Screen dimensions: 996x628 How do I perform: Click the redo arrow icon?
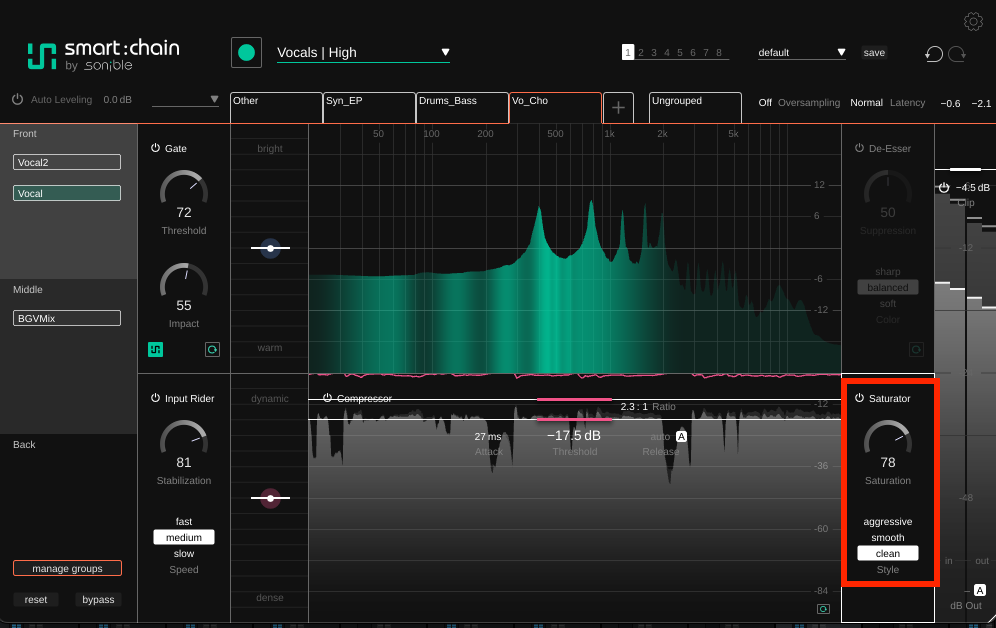click(957, 54)
